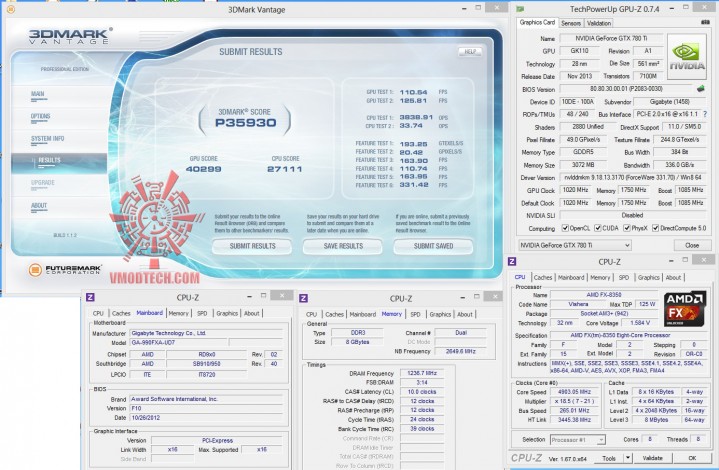
Task: Click the OK button in CPU-Z
Action: click(692, 458)
